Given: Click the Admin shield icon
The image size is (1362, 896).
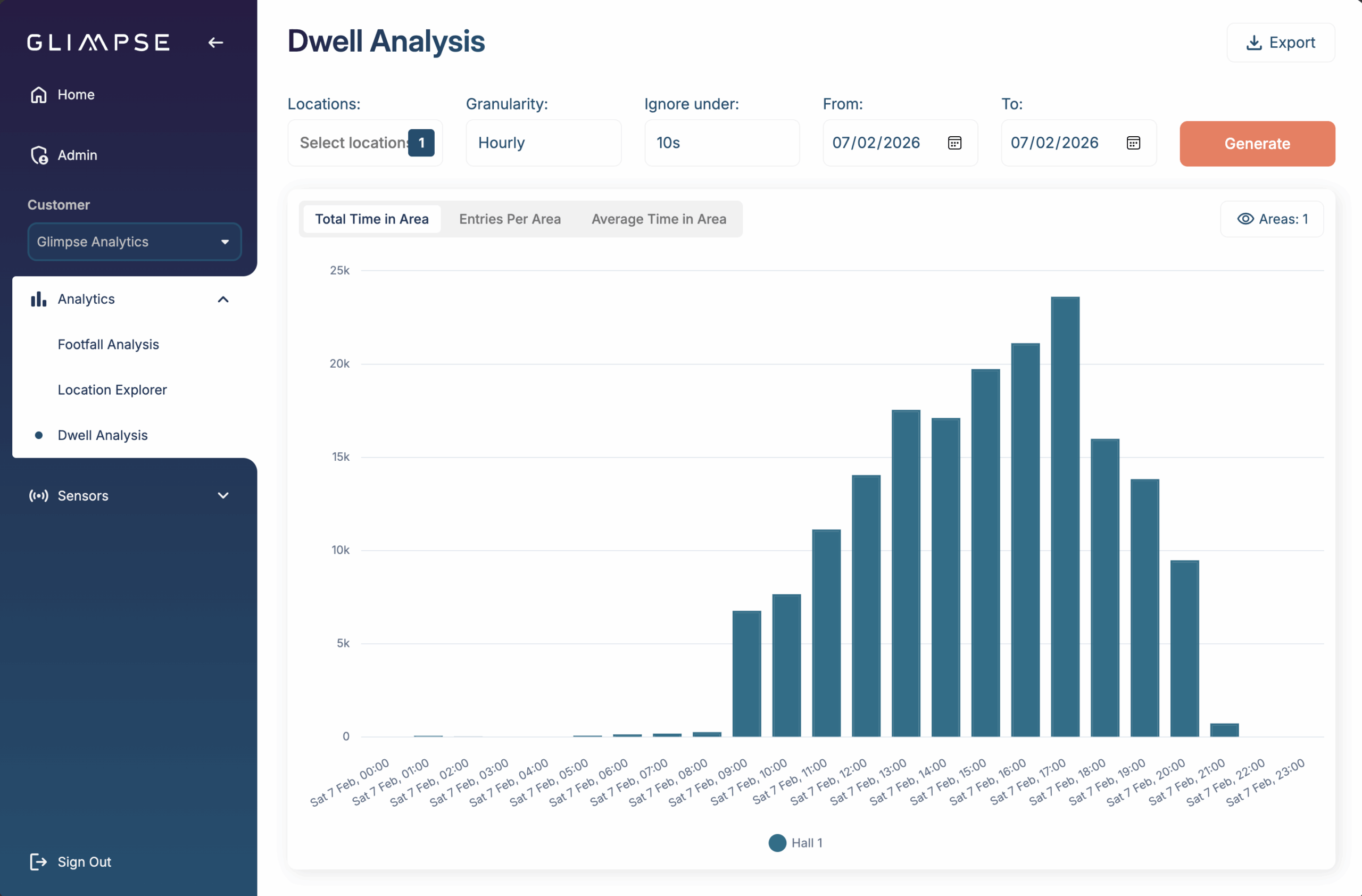Looking at the screenshot, I should 39,155.
